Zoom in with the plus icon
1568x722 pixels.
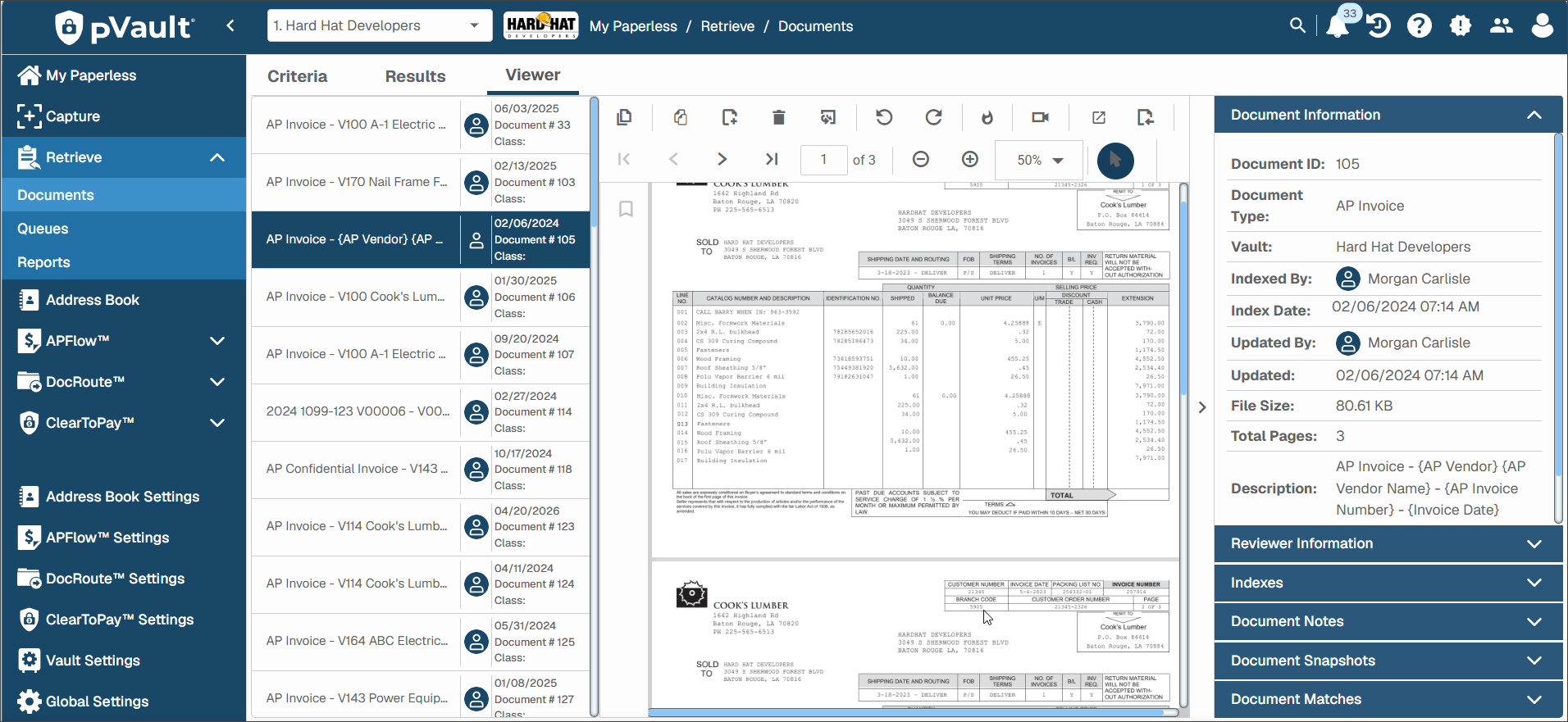(970, 159)
